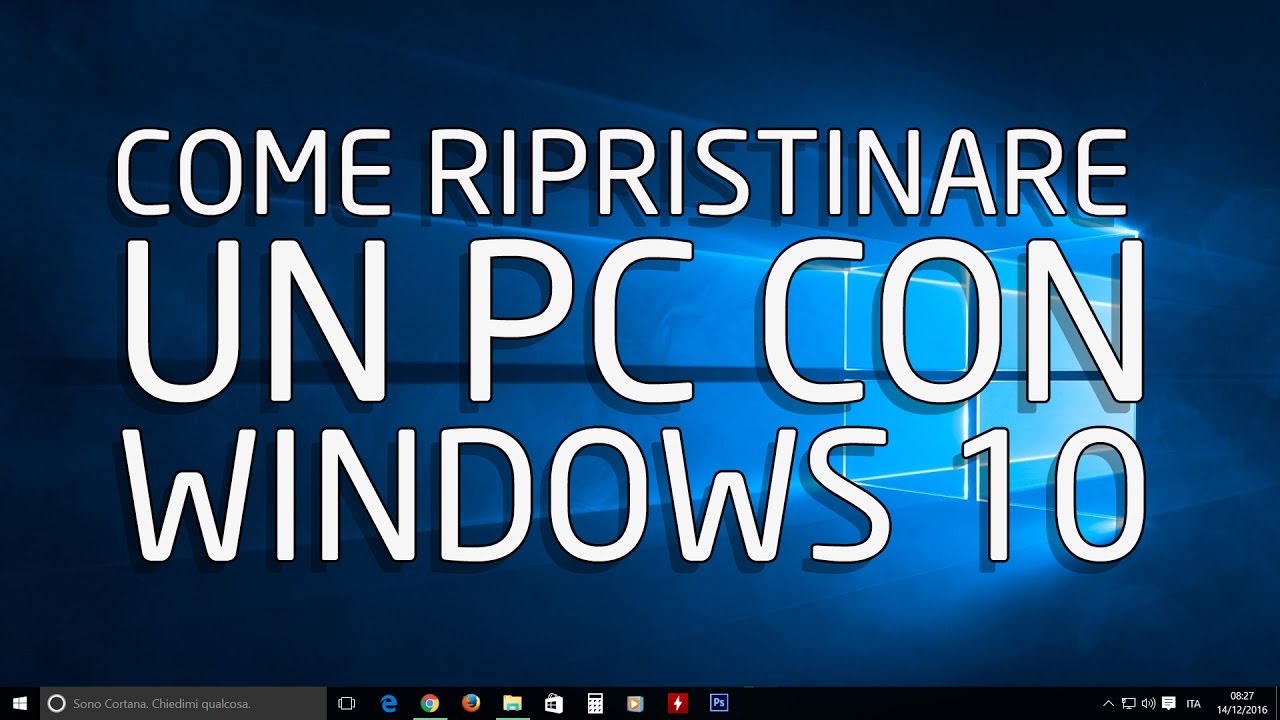This screenshot has width=1280, height=720.
Task: Show hidden system tray icons
Action: [1108, 703]
